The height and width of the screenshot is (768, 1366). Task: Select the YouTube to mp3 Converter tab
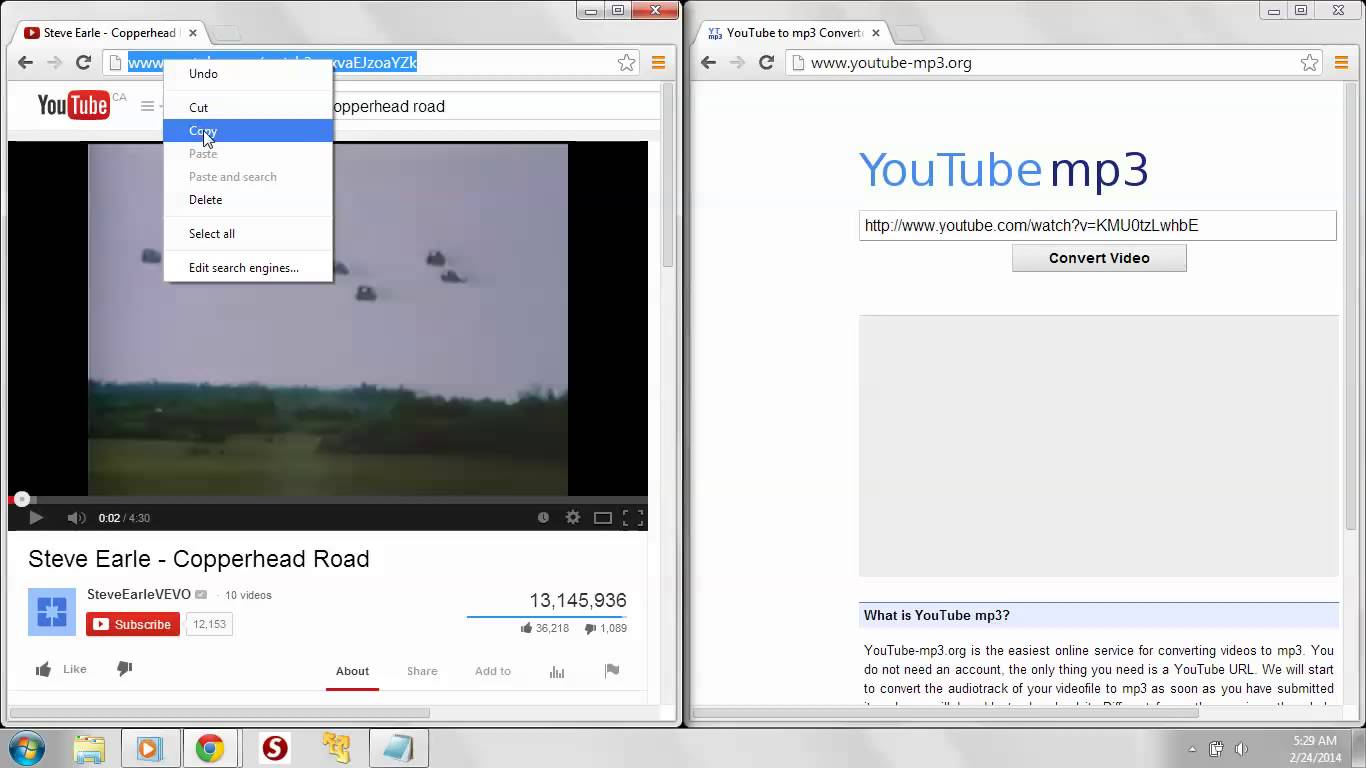point(790,33)
